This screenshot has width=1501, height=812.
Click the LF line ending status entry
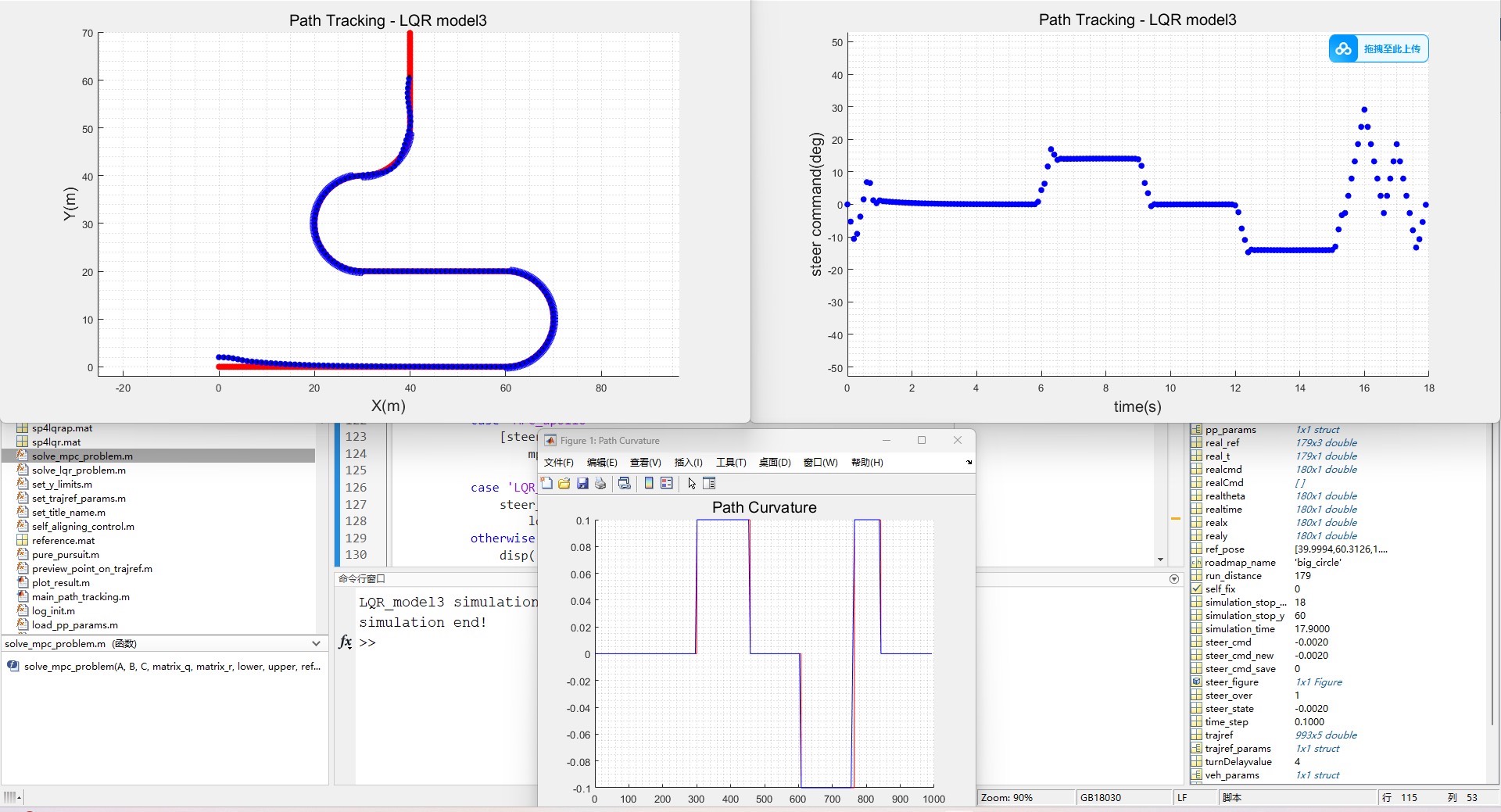tap(1182, 798)
